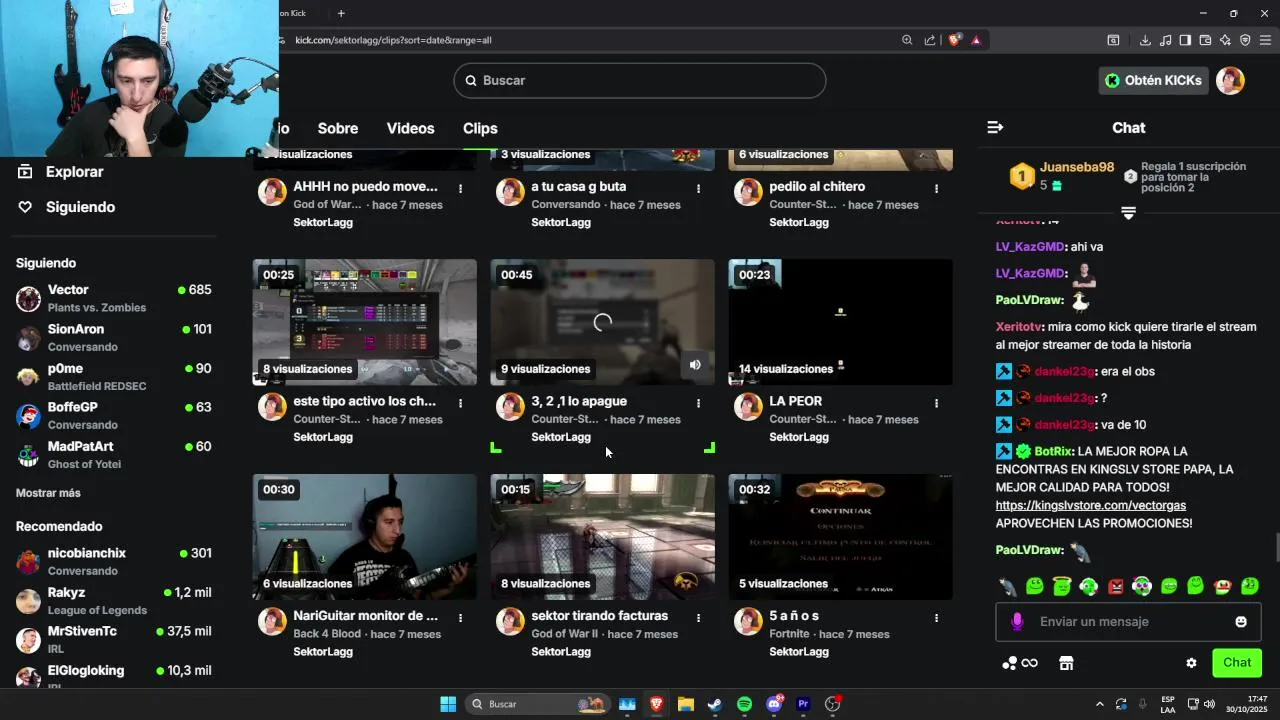
Task: Open options menu for 'sektor tirando facturas' clip
Action: click(698, 618)
